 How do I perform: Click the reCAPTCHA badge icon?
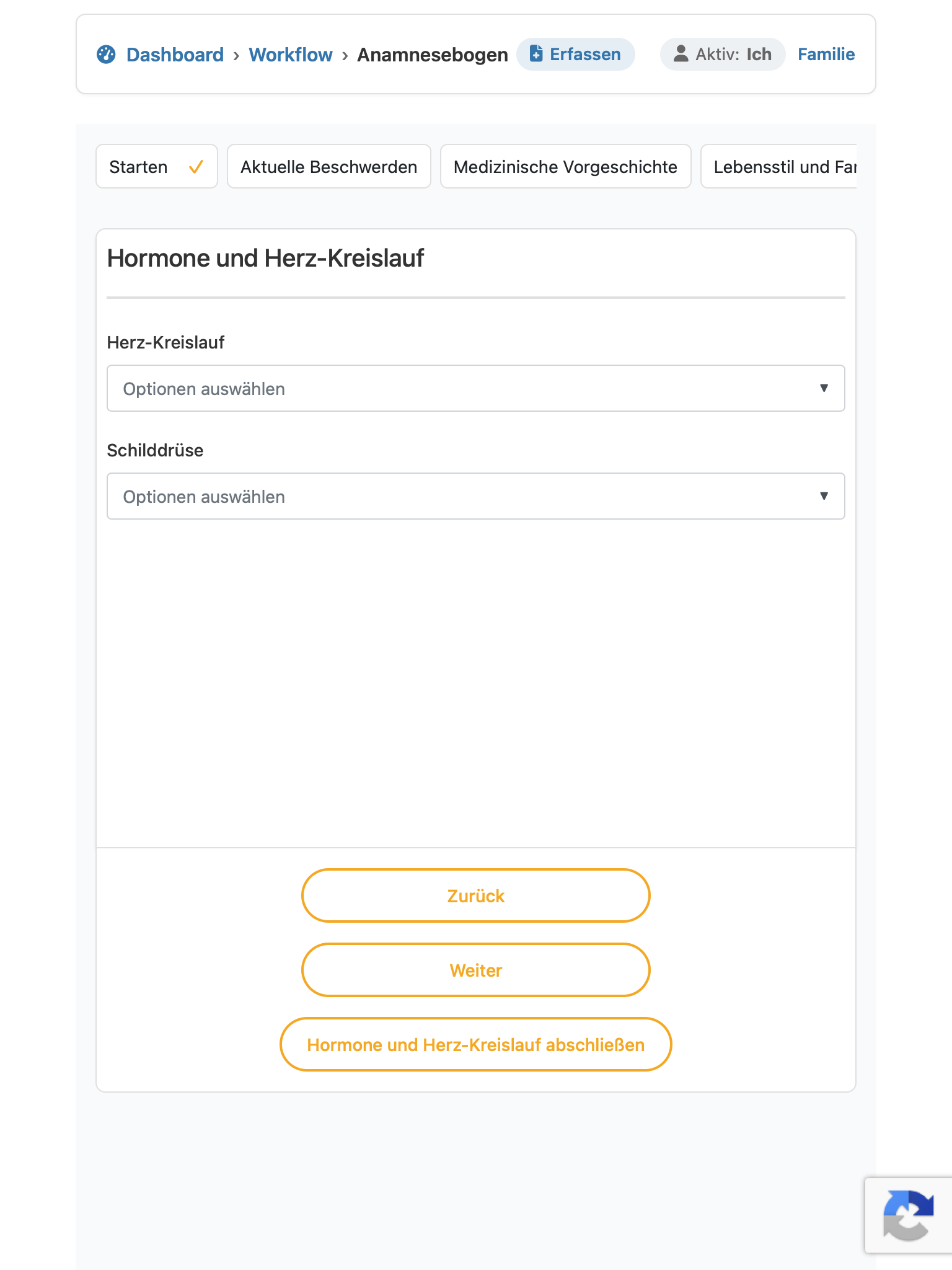[908, 1215]
